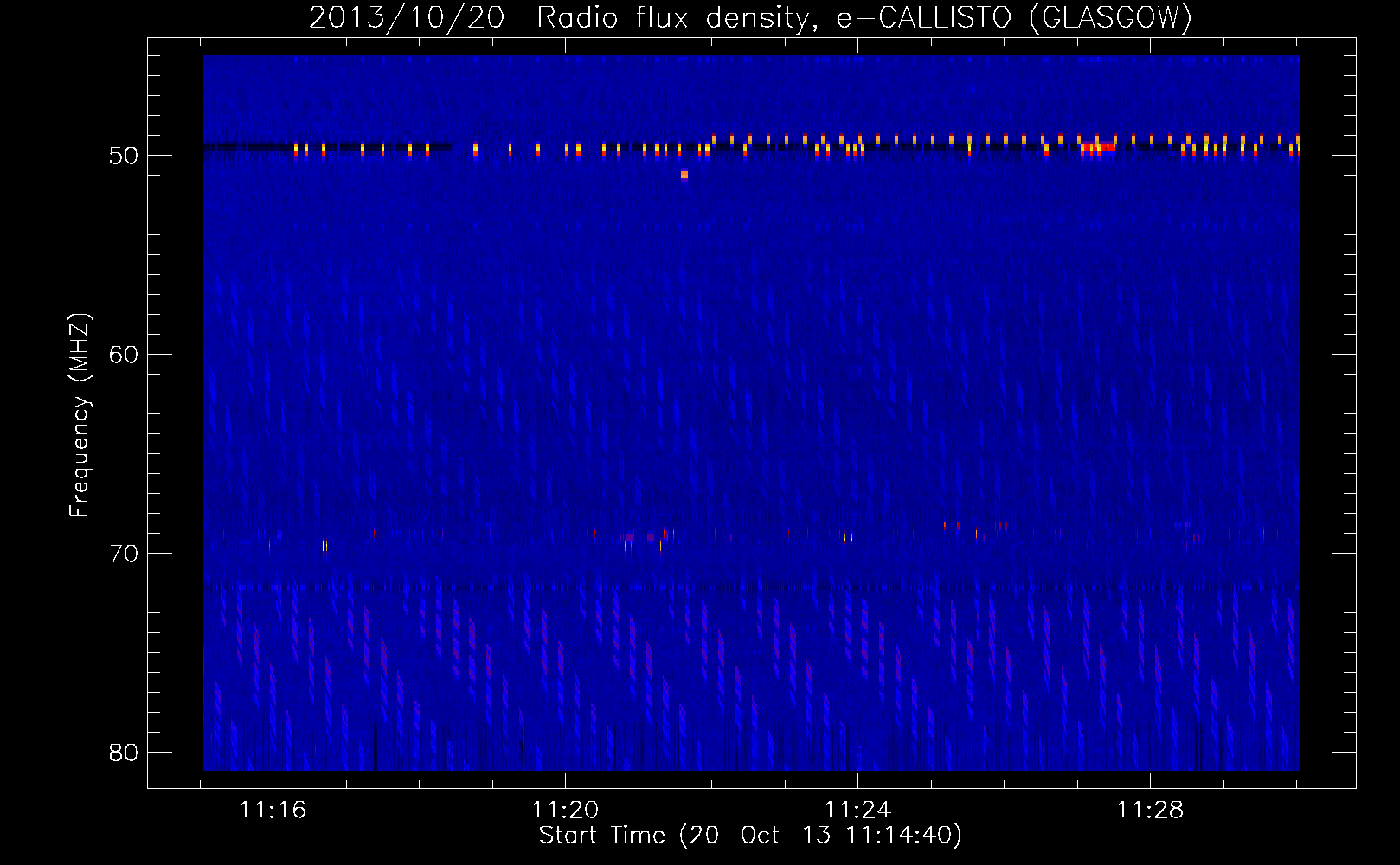The width and height of the screenshot is (1400, 865).
Task: Click the 11:24 time tick label
Action: coord(857,811)
